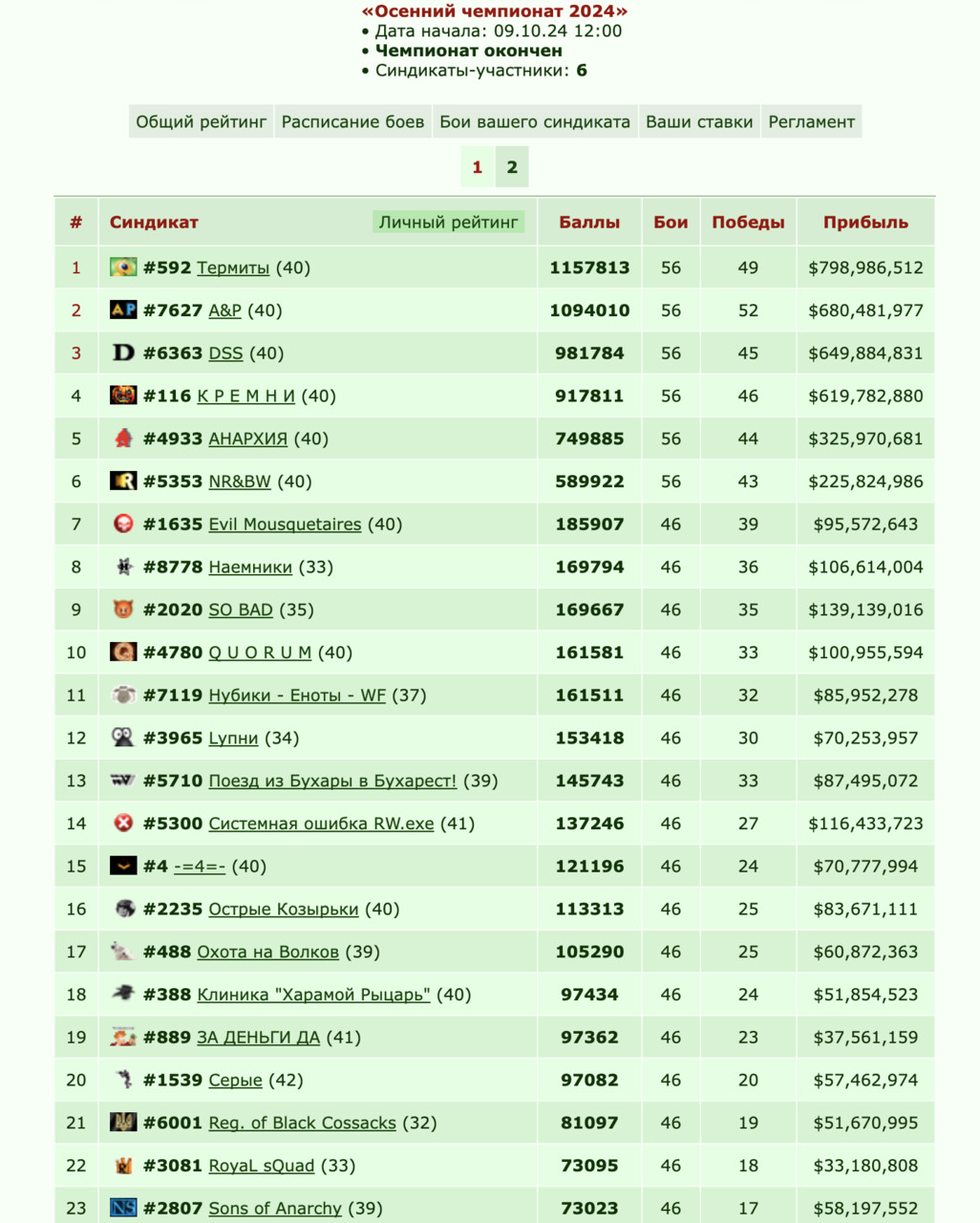Click the SO BAD syndicate icon
The width and height of the screenshot is (980, 1223).
(x=123, y=610)
